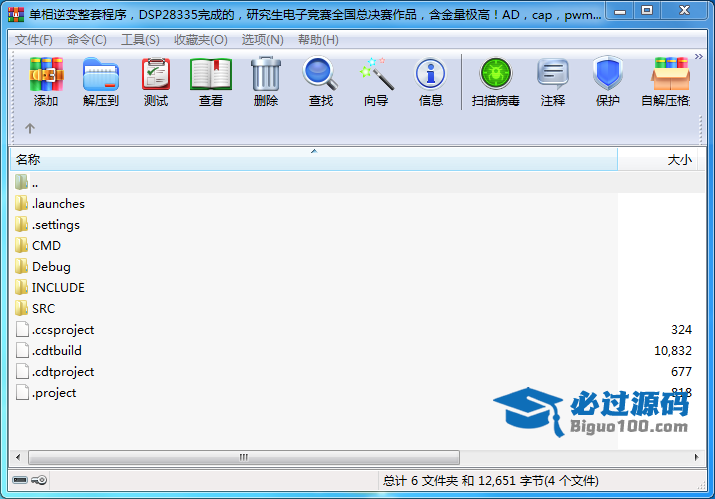Viewport: 715px width, 499px height.
Task: Show archive Info (信息) icon
Action: 430,82
